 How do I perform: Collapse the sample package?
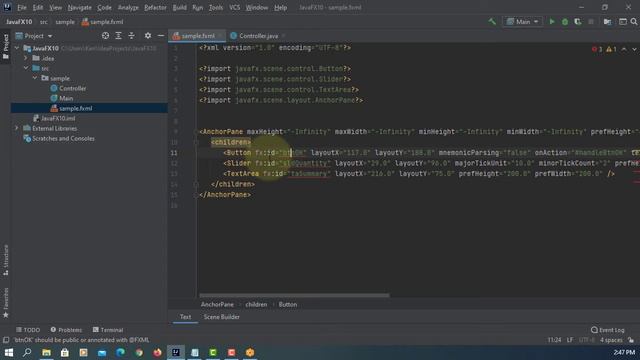coord(35,78)
